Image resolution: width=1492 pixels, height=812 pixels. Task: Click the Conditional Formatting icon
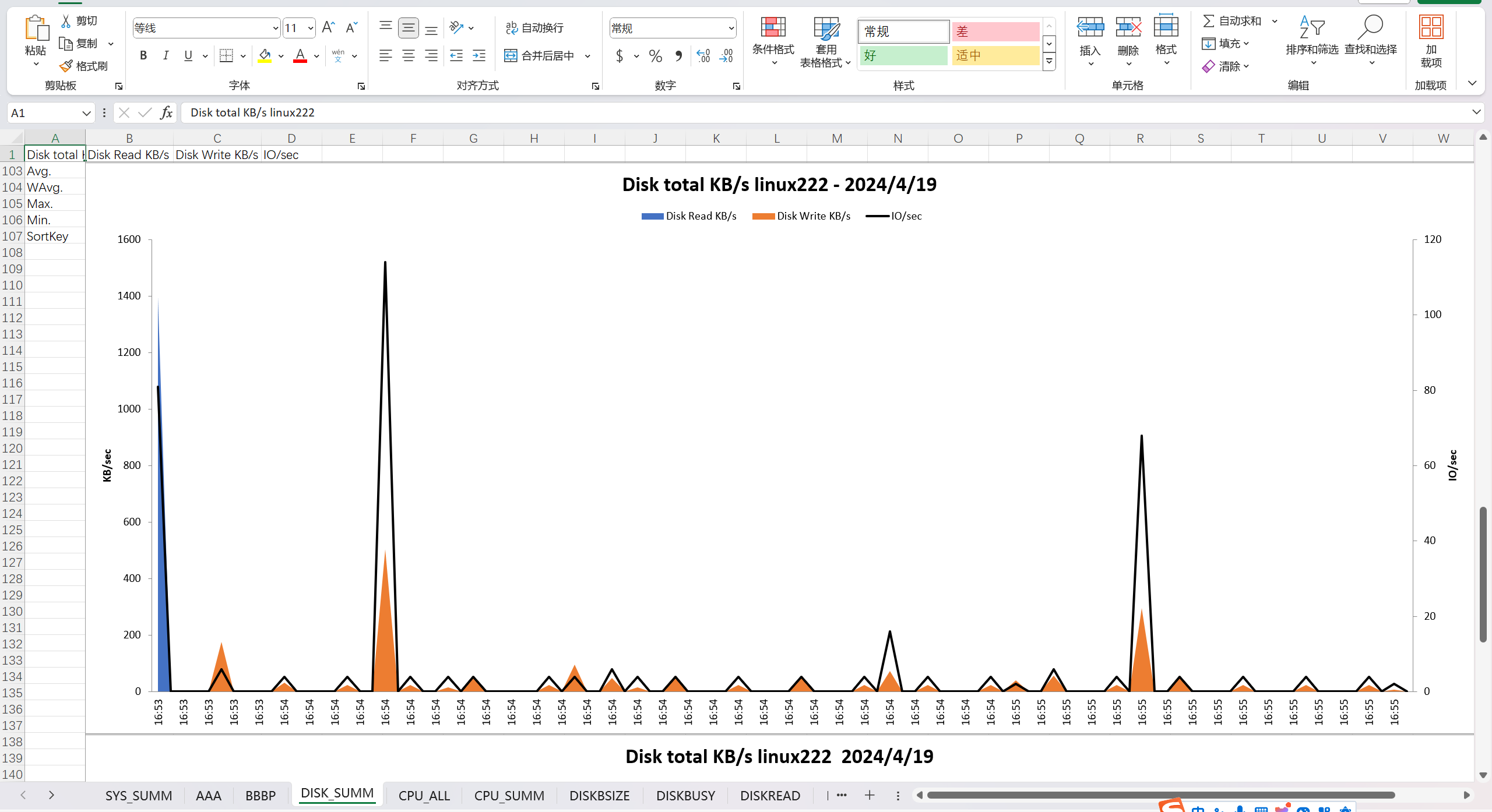click(773, 28)
